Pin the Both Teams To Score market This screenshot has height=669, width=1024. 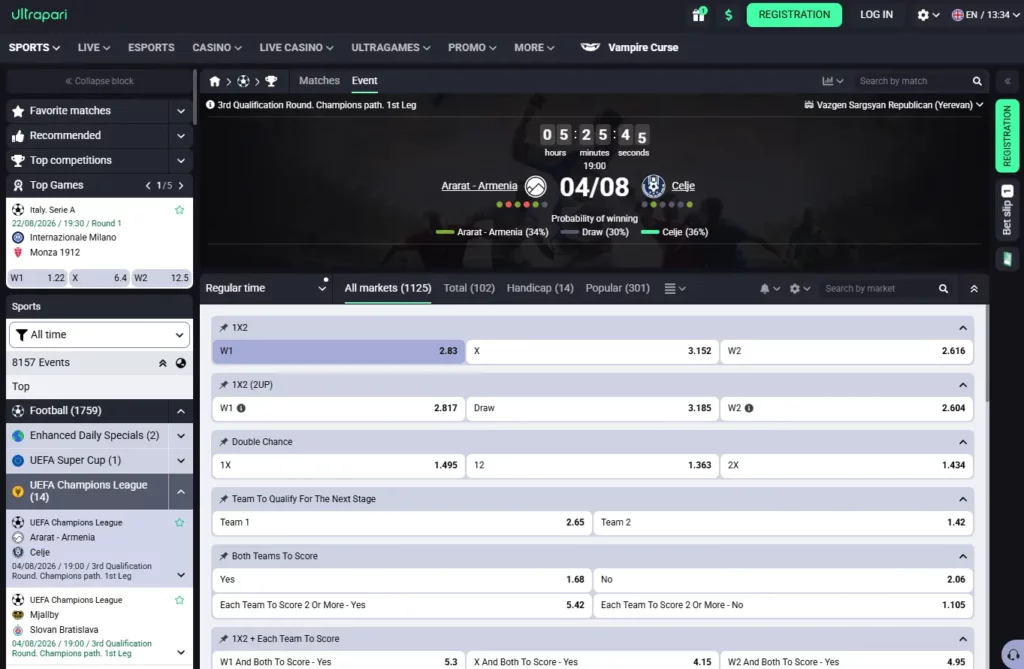coord(223,556)
